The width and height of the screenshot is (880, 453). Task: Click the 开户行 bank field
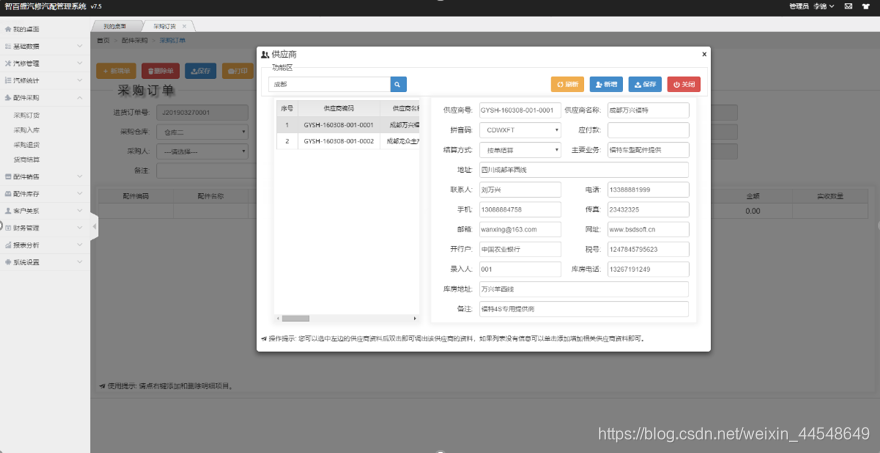(x=520, y=249)
